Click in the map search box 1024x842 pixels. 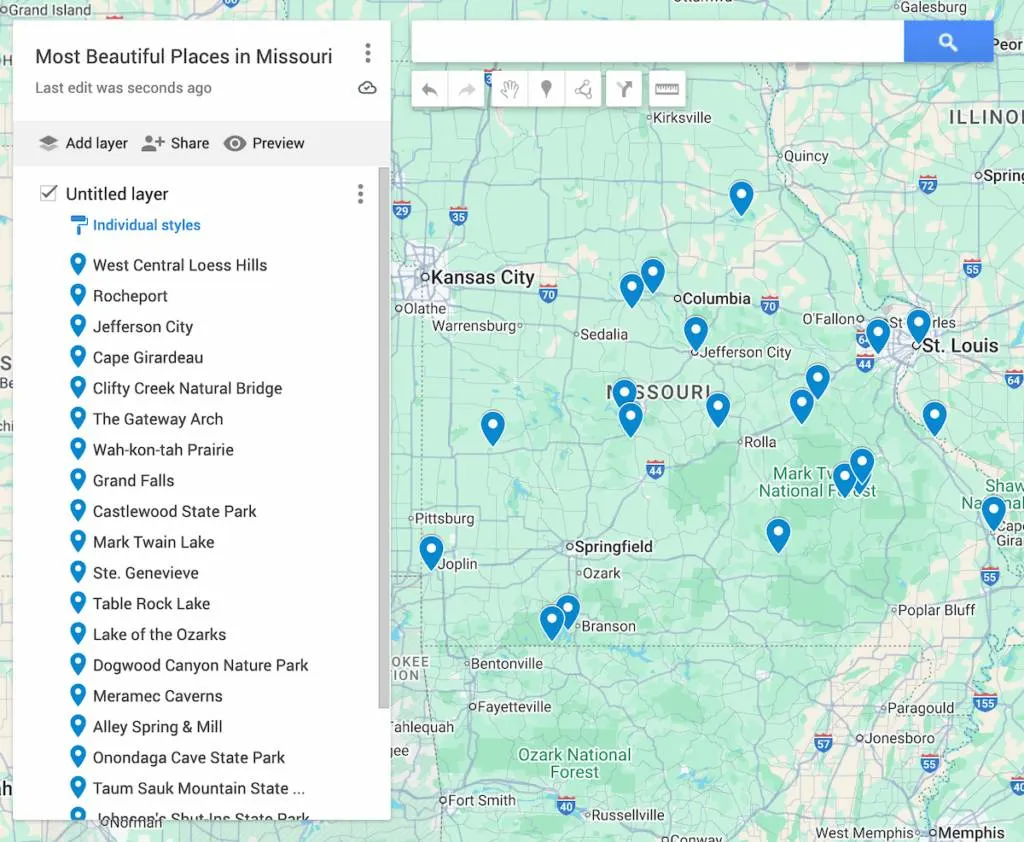(658, 42)
